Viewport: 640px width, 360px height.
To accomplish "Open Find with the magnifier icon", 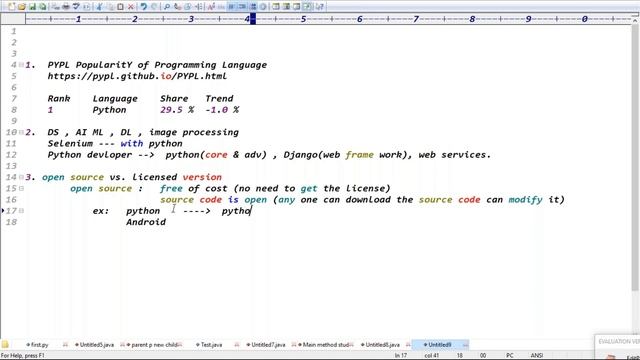I will point(167,7).
